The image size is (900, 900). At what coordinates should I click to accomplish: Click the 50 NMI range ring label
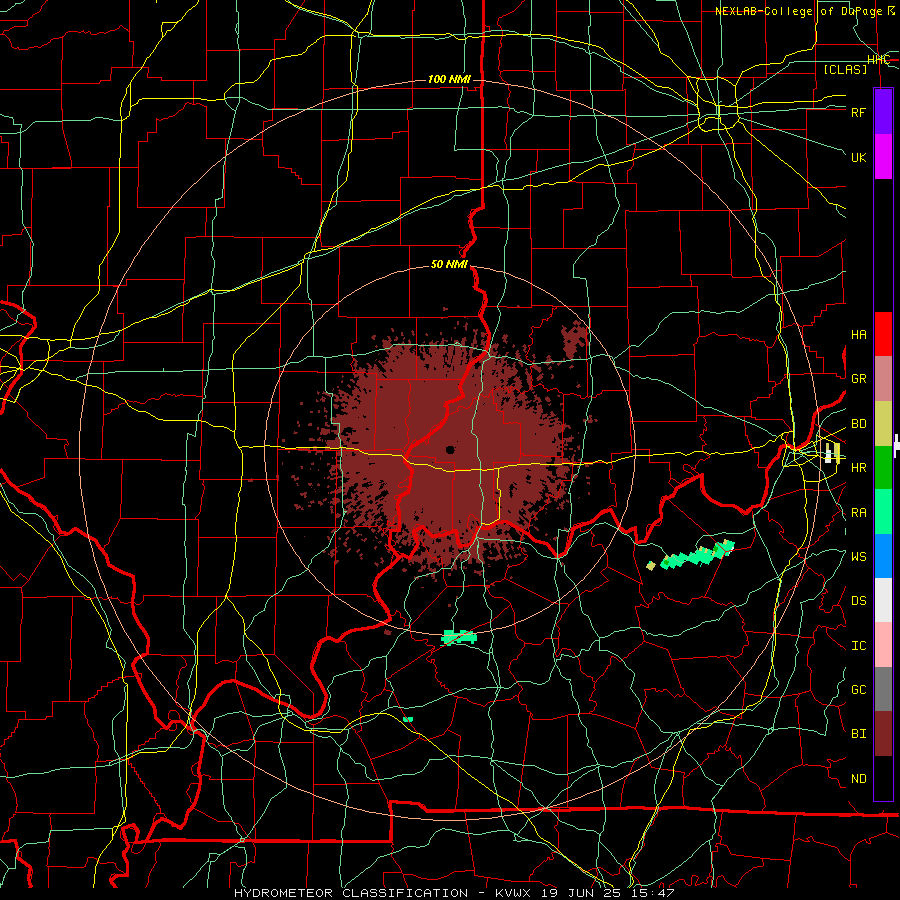click(x=449, y=264)
